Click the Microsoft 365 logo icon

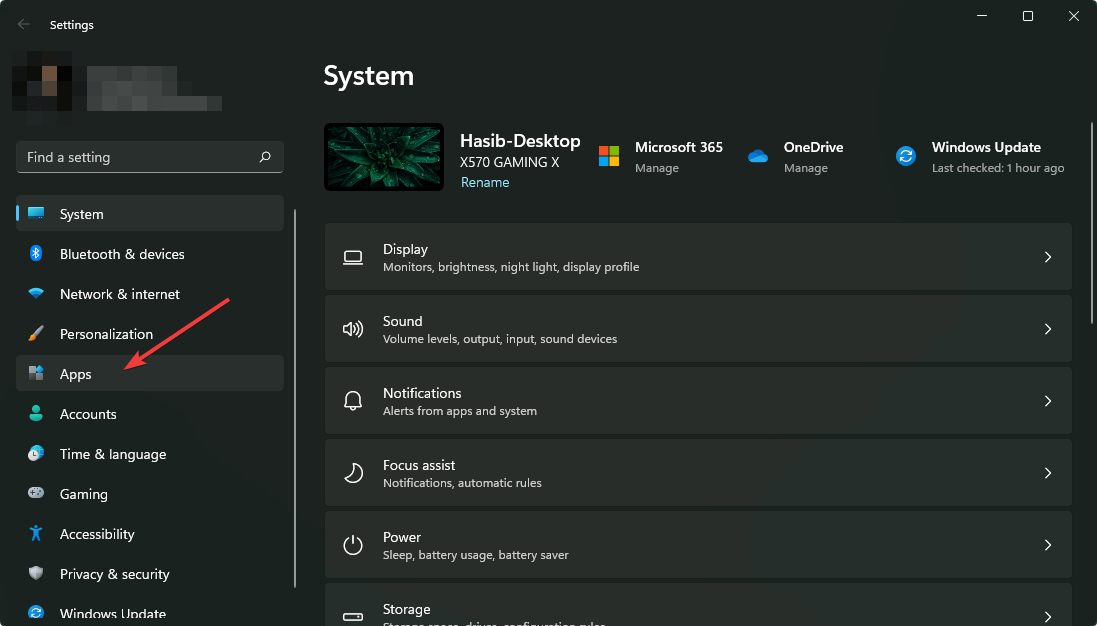609,156
